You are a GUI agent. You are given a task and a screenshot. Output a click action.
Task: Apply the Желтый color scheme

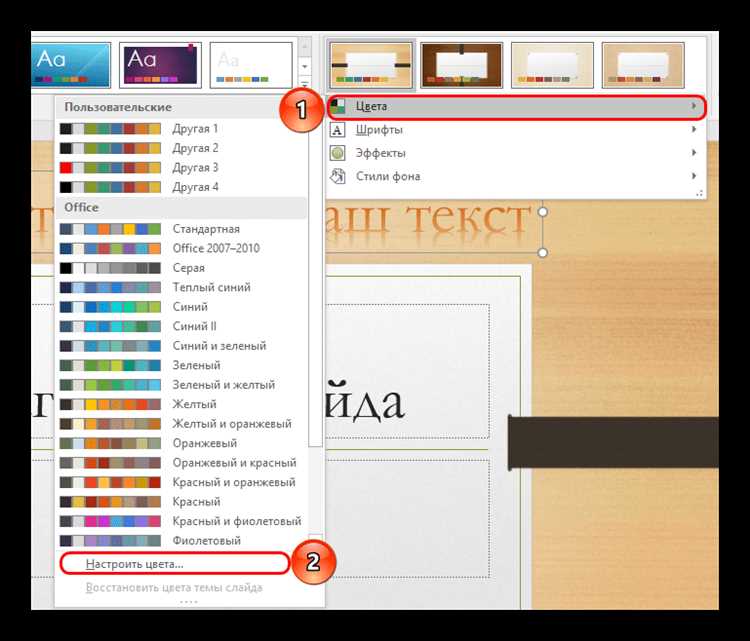[182, 405]
